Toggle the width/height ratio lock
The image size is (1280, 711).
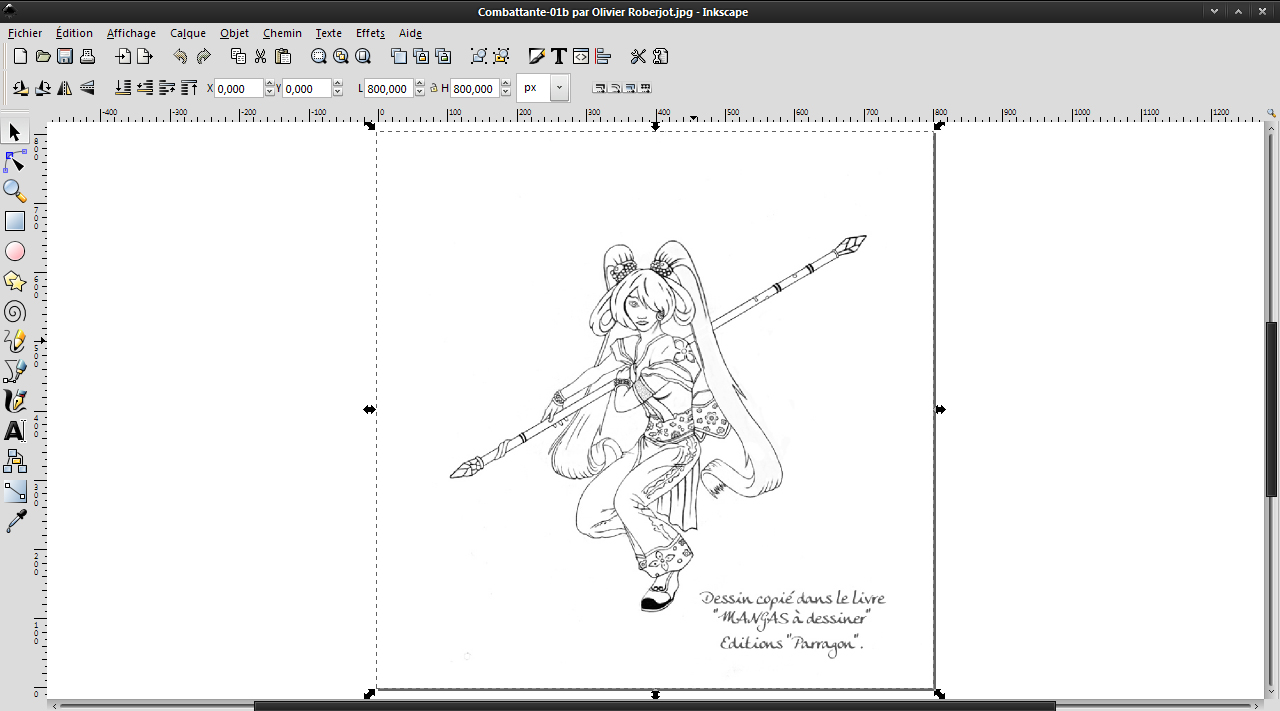point(434,88)
